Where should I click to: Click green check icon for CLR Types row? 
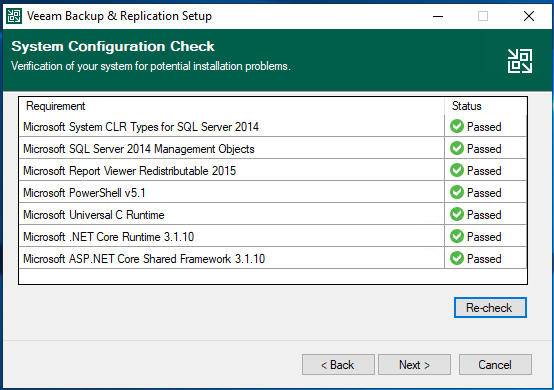pyautogui.click(x=457, y=126)
